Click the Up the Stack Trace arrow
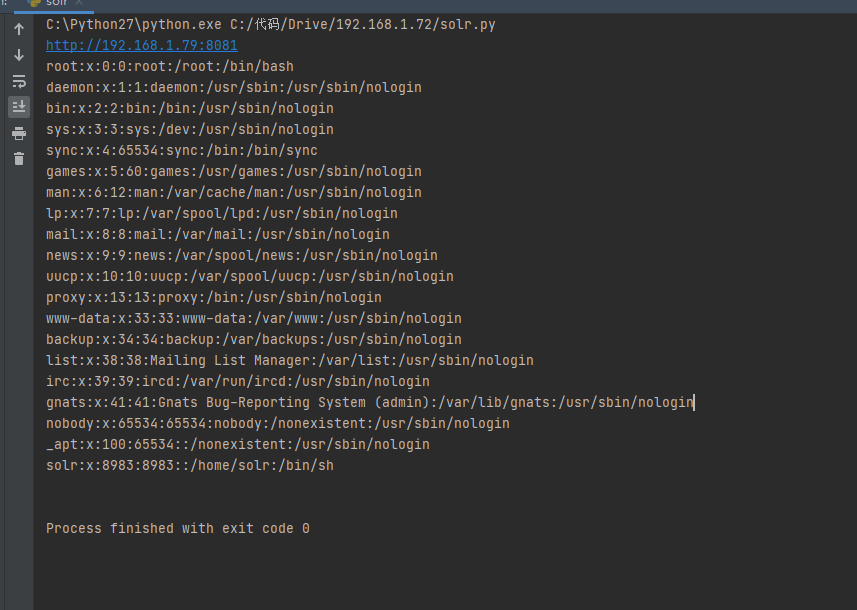Image resolution: width=857 pixels, height=610 pixels. click(x=19, y=29)
